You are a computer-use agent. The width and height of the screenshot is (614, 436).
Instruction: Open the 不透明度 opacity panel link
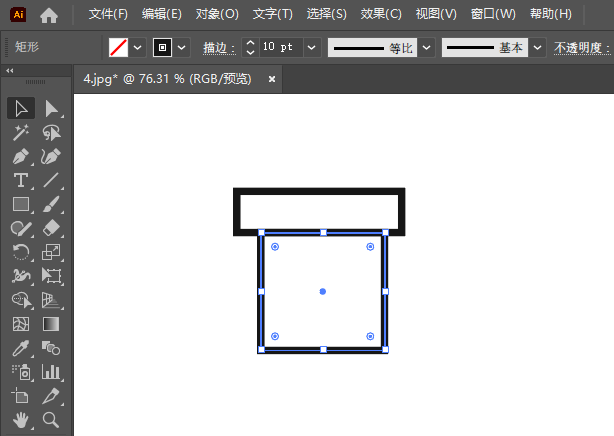coord(582,48)
